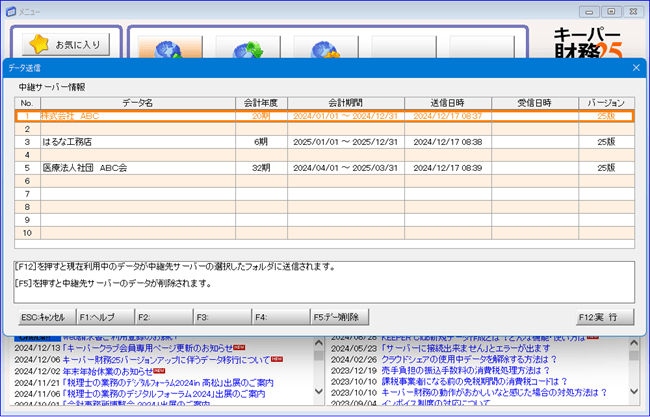650x417 pixels.
Task: Click the blank F3: button
Action: tap(223, 317)
